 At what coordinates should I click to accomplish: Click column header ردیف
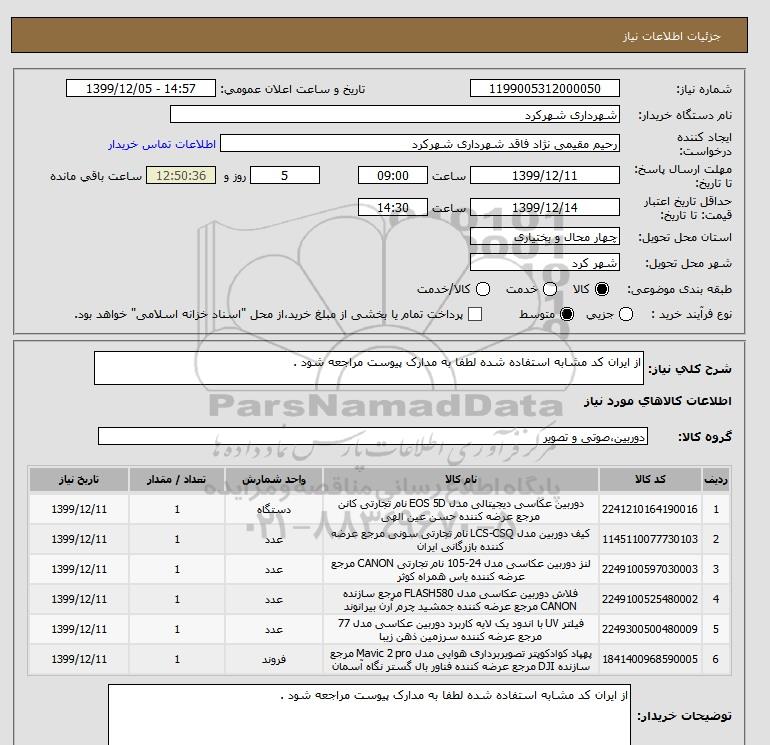tap(715, 479)
